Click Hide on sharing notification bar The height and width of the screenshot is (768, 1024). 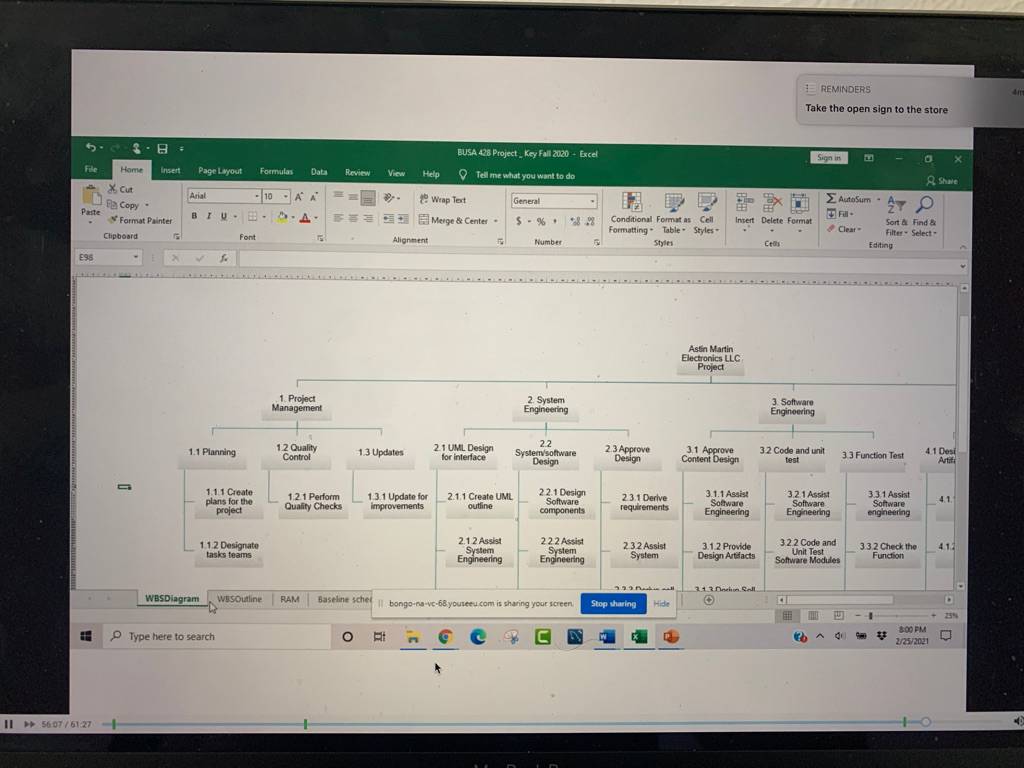coord(662,604)
